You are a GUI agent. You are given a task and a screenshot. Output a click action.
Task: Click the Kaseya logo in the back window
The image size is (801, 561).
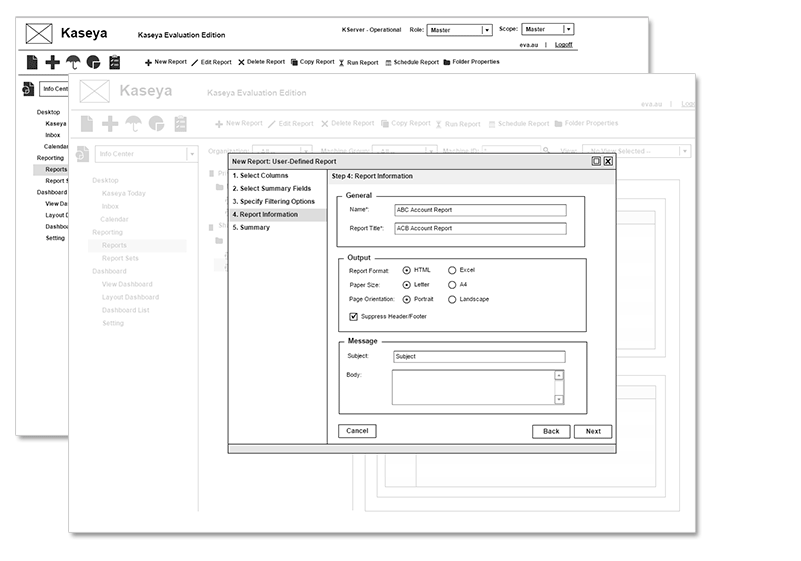(39, 34)
